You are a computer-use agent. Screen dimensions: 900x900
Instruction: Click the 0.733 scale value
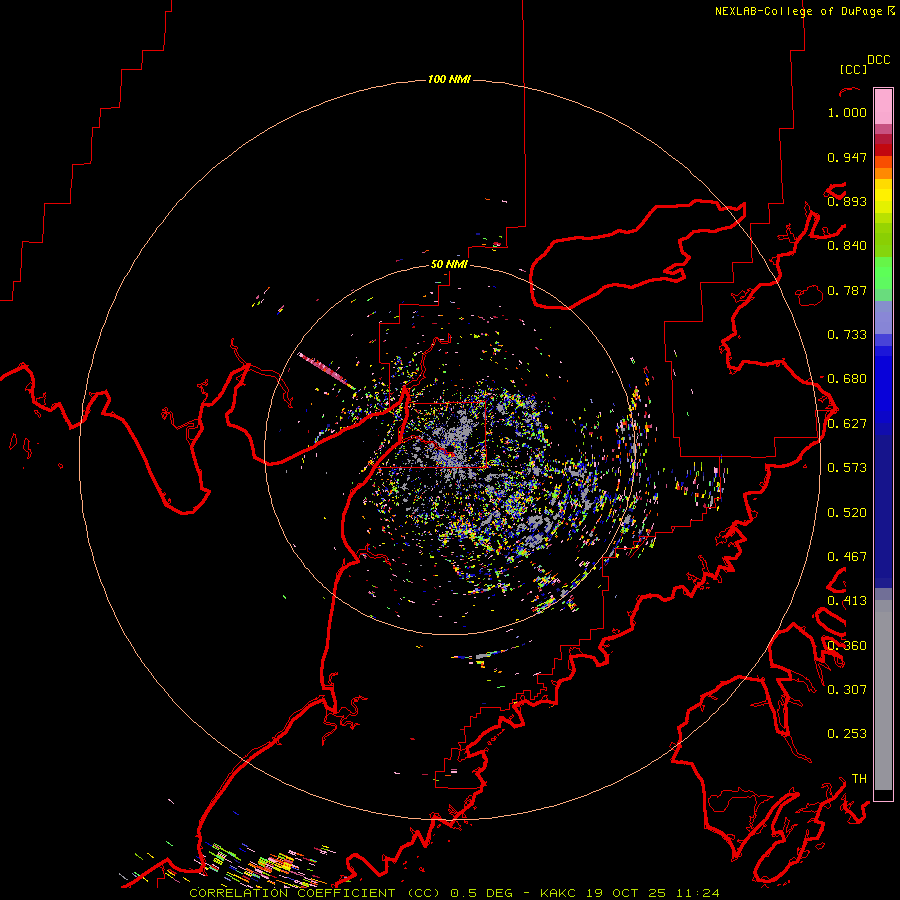pos(847,335)
